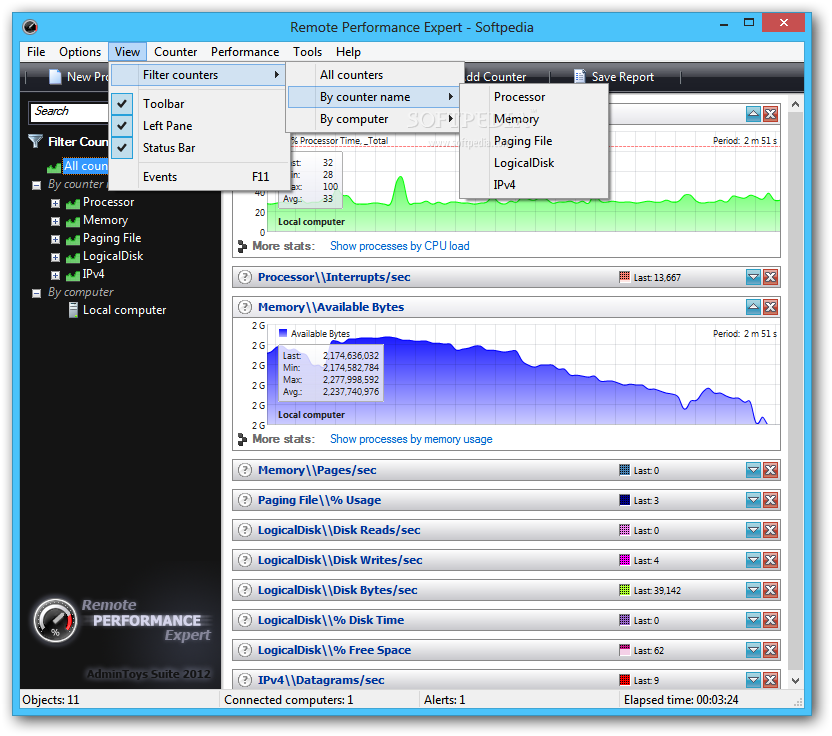Click the help icon beside Memory\\Available Bytes
Image resolution: width=832 pixels, height=736 pixels.
pyautogui.click(x=245, y=307)
